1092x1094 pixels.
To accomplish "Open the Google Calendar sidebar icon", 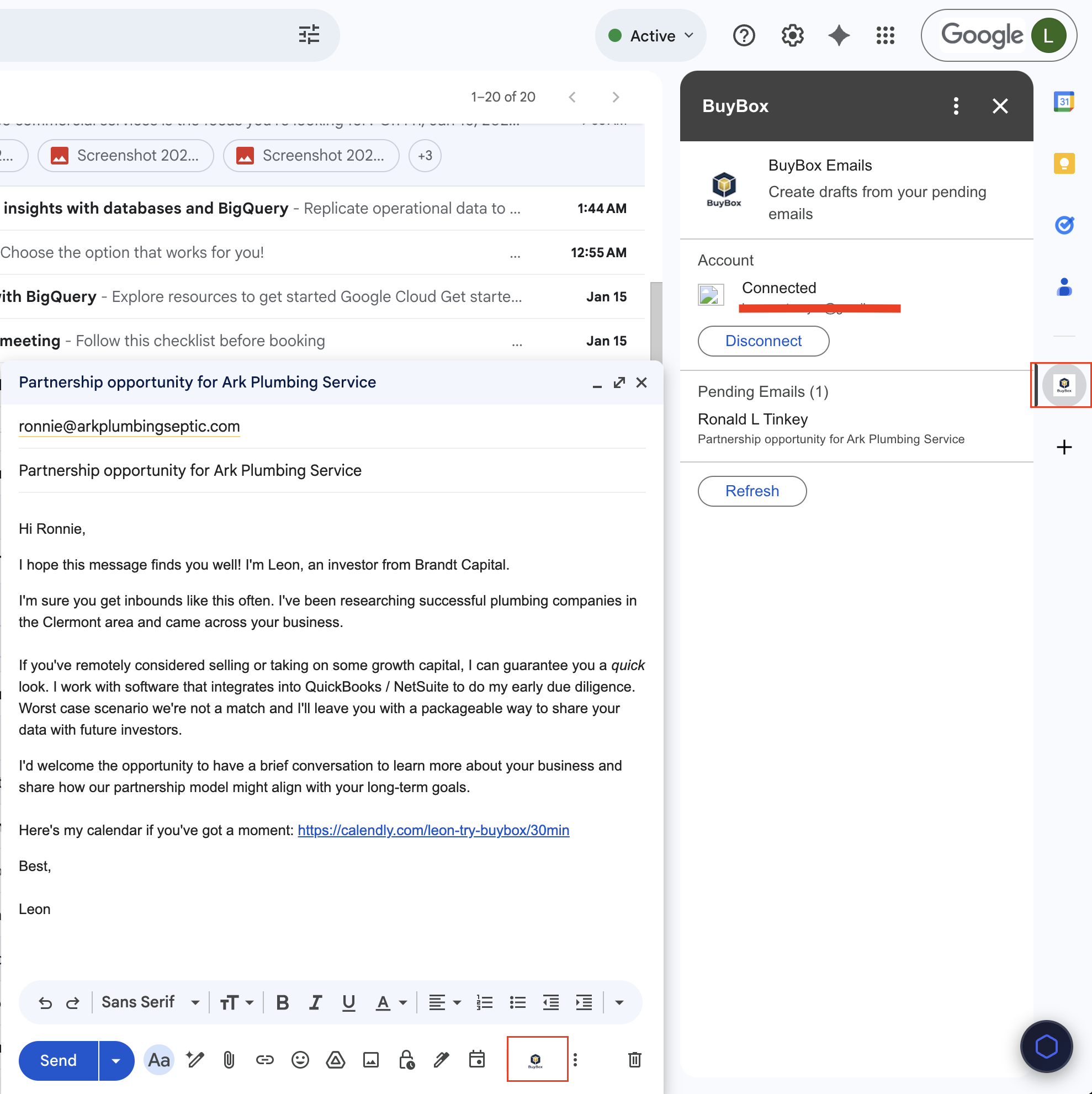I will (x=1064, y=102).
